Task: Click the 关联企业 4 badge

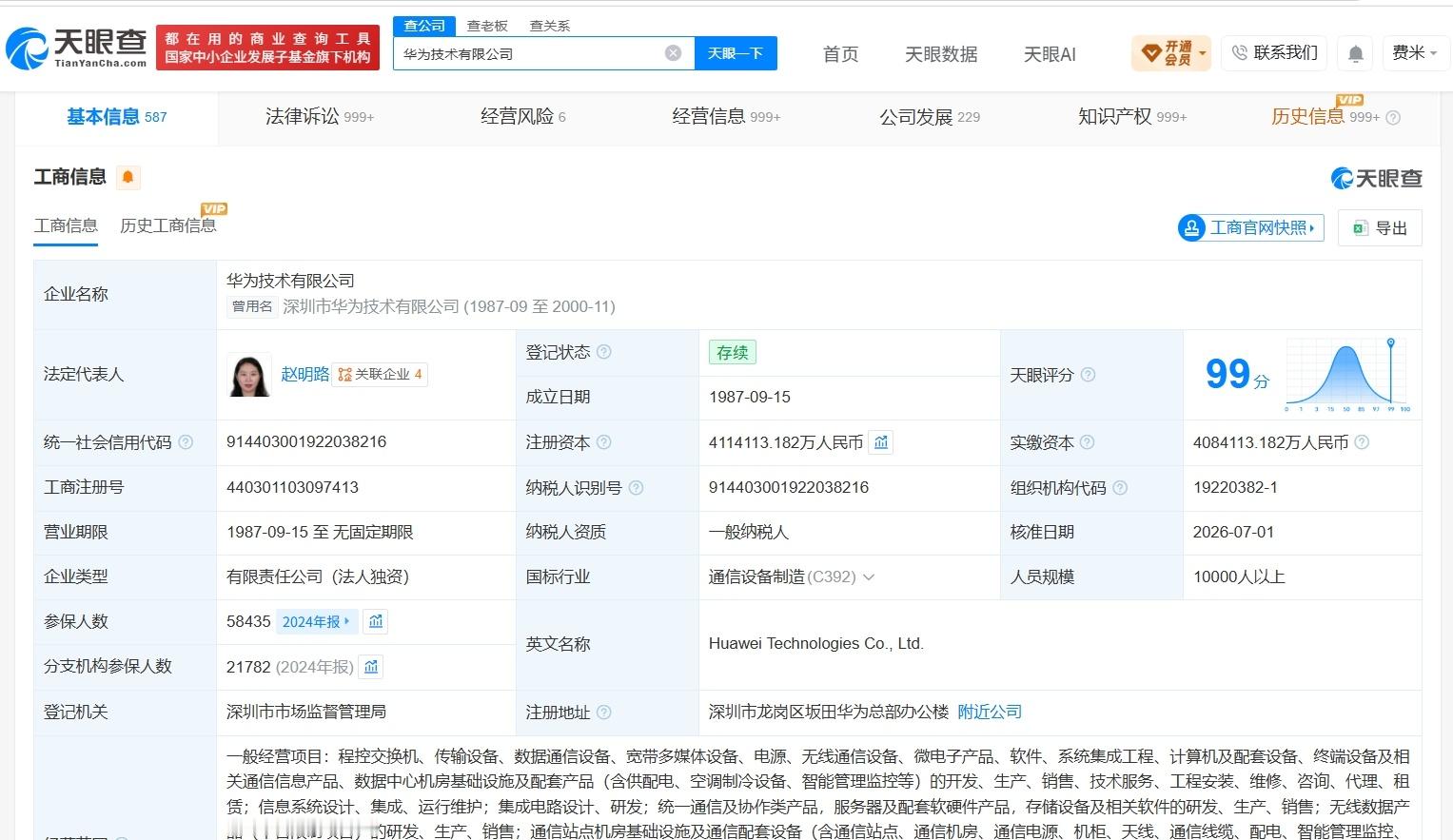Action: click(381, 375)
